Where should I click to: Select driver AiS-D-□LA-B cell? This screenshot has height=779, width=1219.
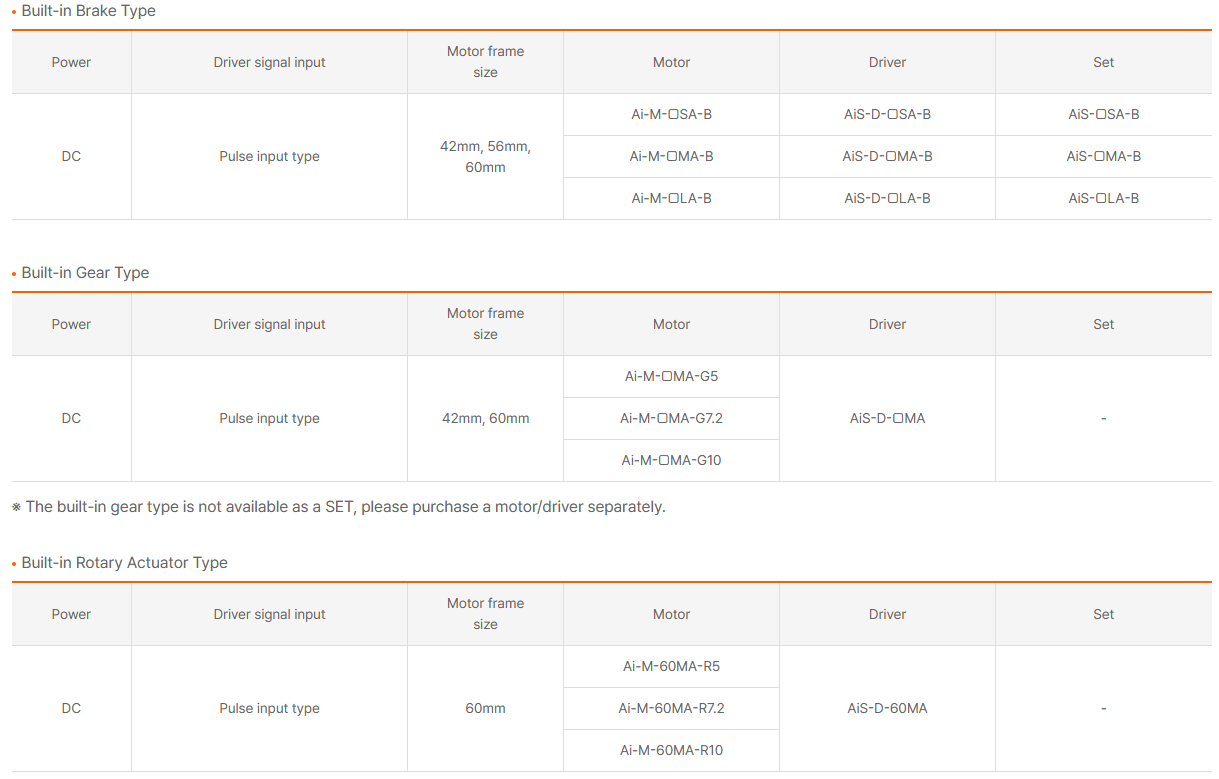[887, 198]
